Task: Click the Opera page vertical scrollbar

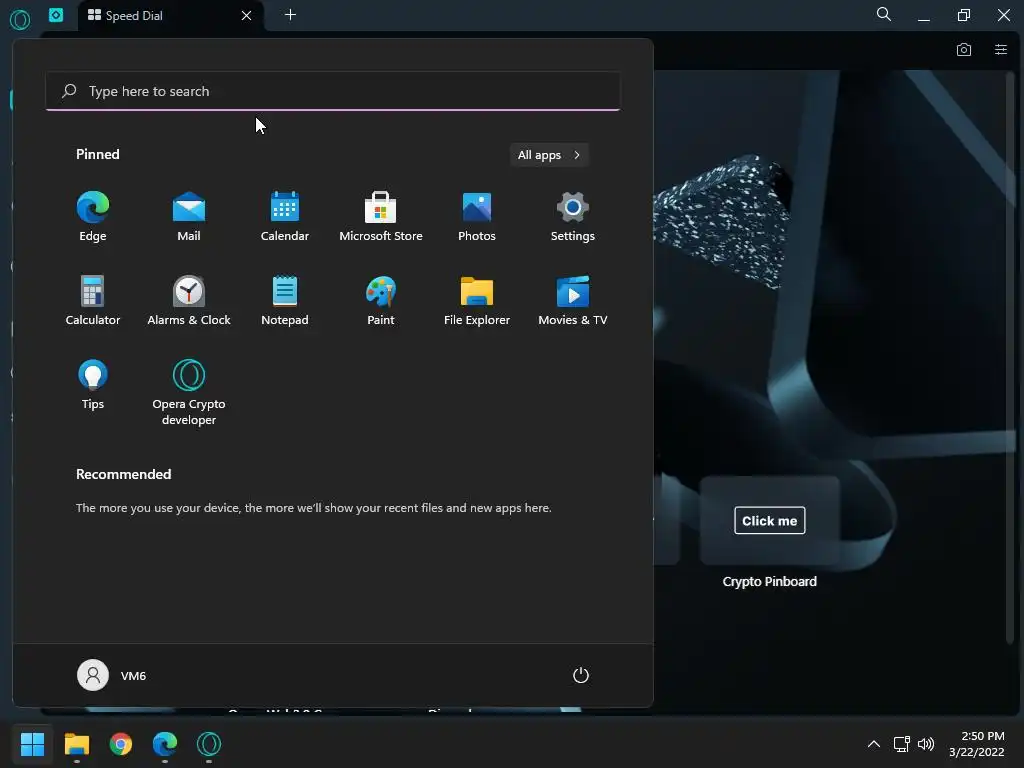Action: click(1010, 356)
